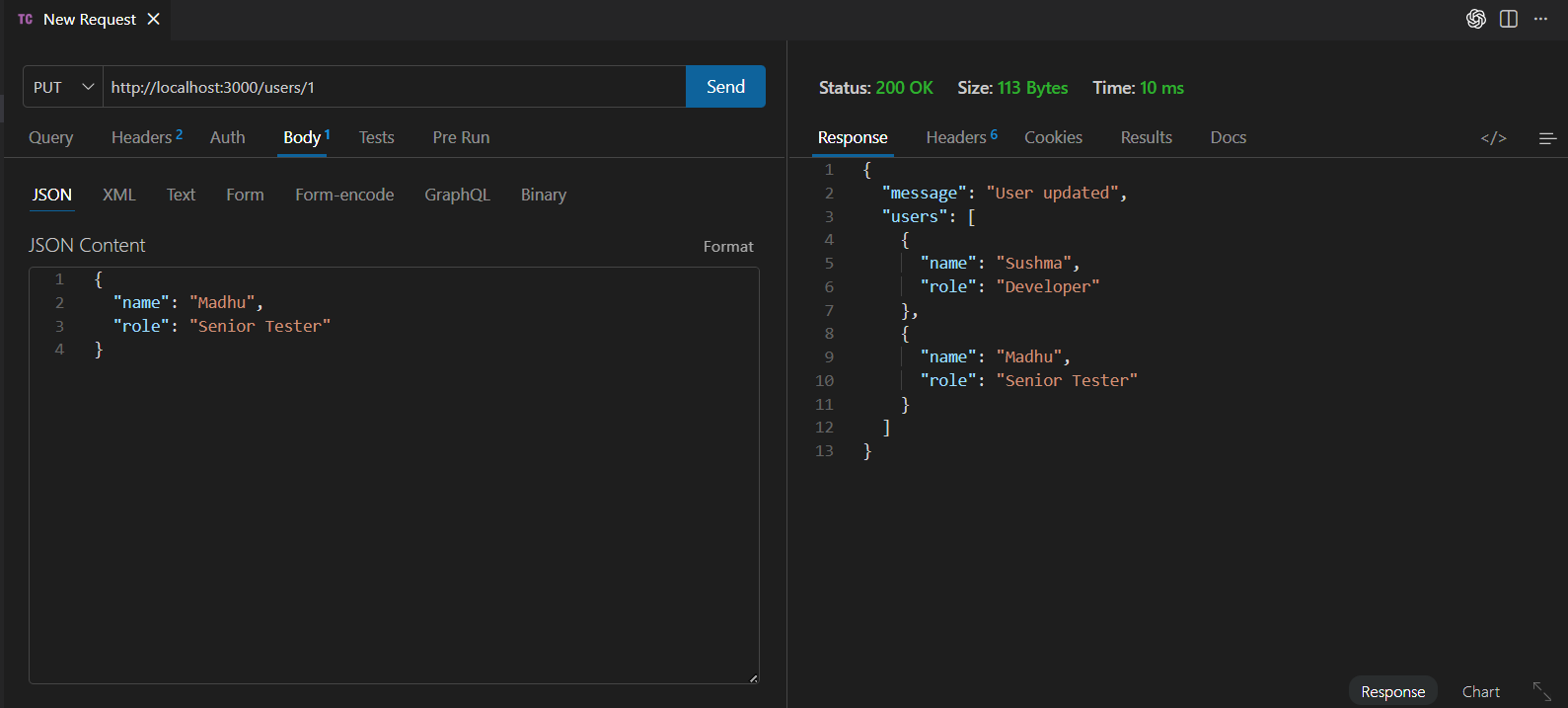Toggle split editor layout icon
This screenshot has width=1568, height=708.
click(1509, 19)
